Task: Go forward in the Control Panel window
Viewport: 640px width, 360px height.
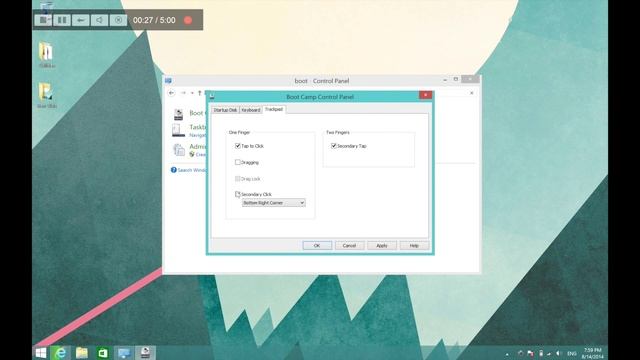Action: [183, 93]
